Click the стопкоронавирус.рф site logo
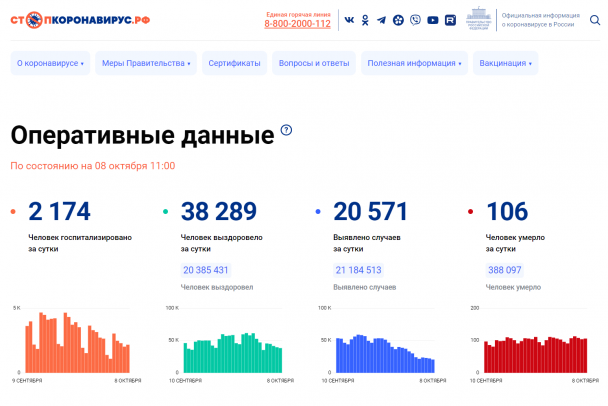Image resolution: width=608 pixels, height=406 pixels. point(80,19)
